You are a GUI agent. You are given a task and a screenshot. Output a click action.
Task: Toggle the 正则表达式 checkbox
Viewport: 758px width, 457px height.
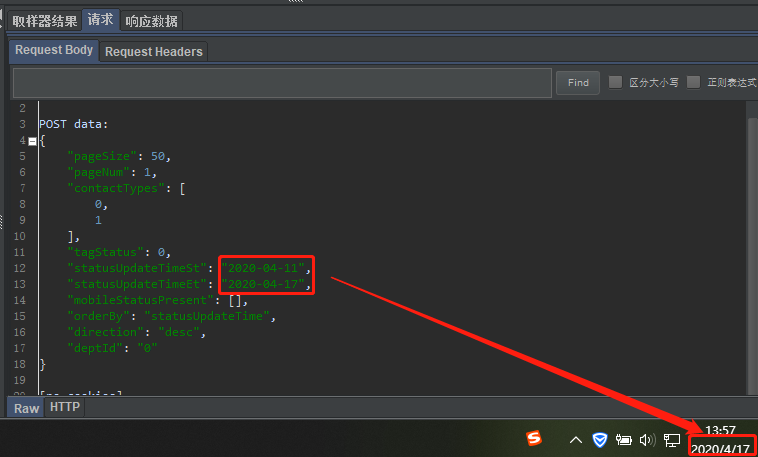tap(694, 82)
